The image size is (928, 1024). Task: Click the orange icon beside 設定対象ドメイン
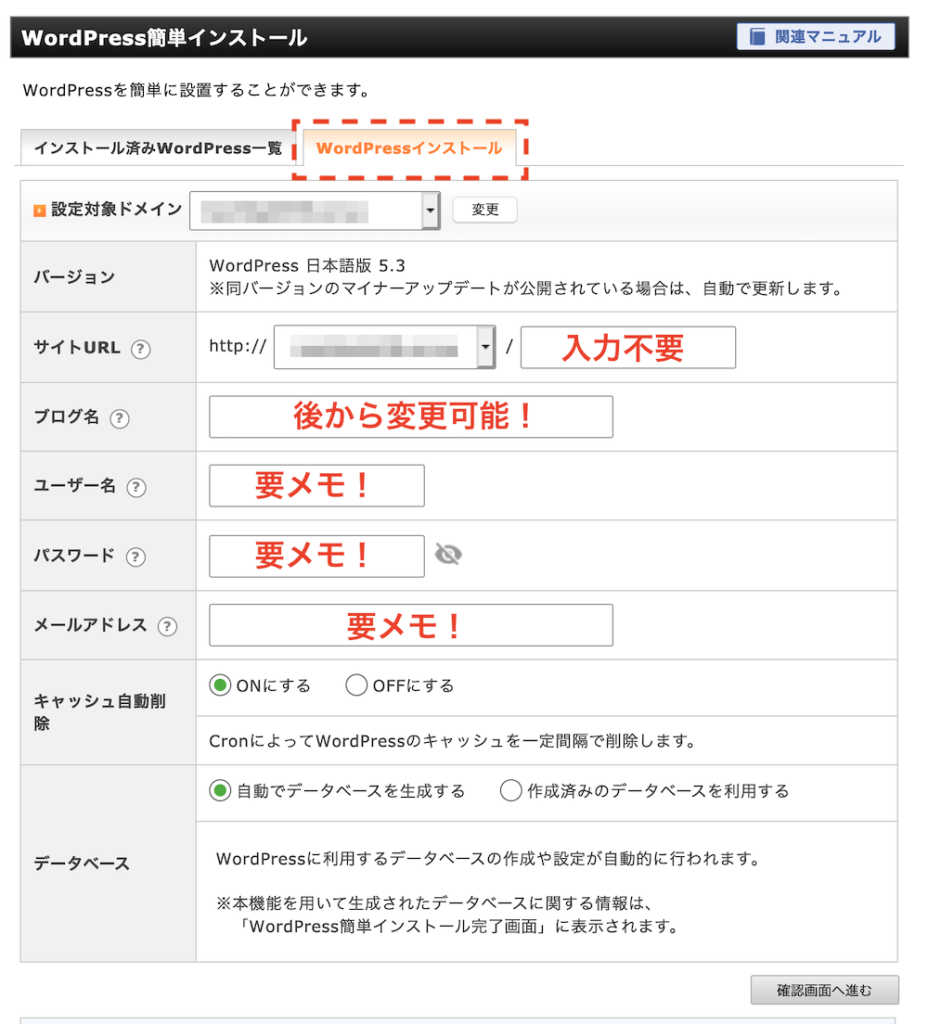(x=39, y=210)
